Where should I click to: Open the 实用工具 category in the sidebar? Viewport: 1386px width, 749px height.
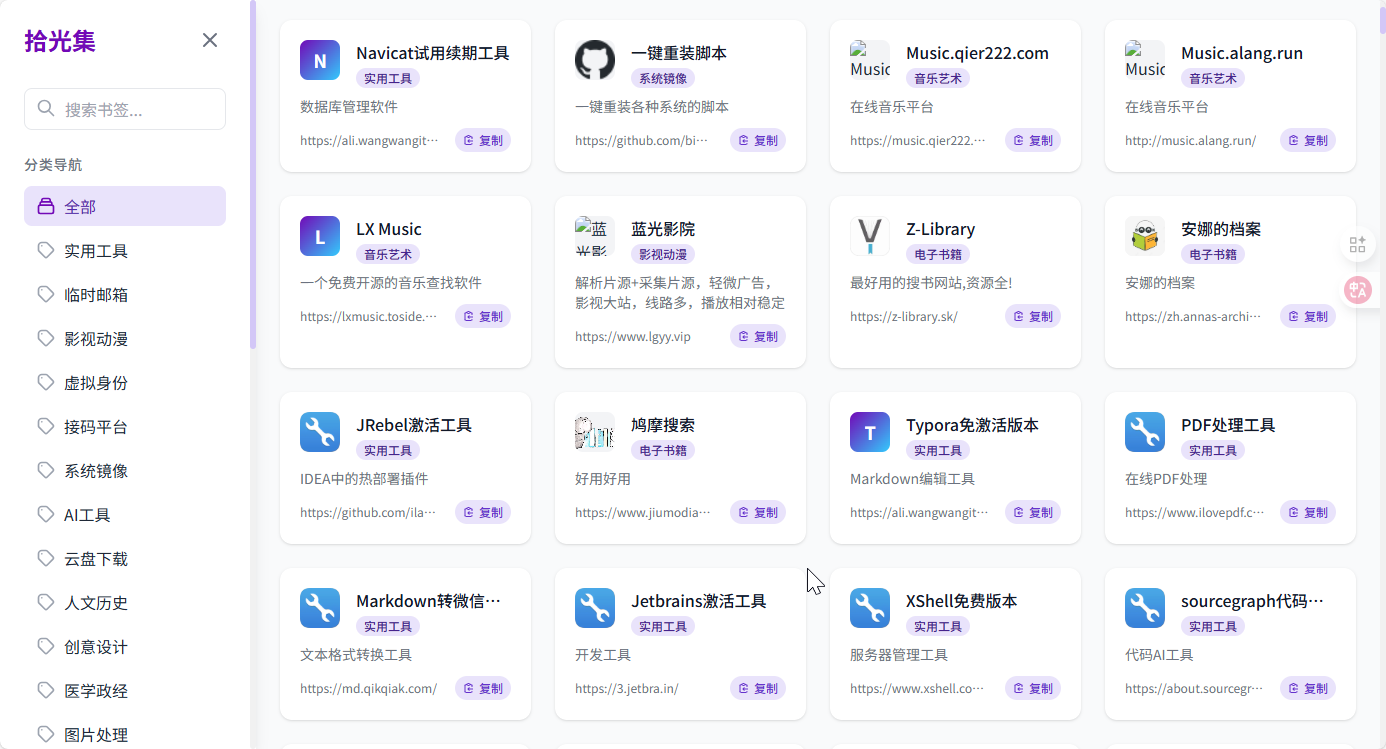point(125,250)
